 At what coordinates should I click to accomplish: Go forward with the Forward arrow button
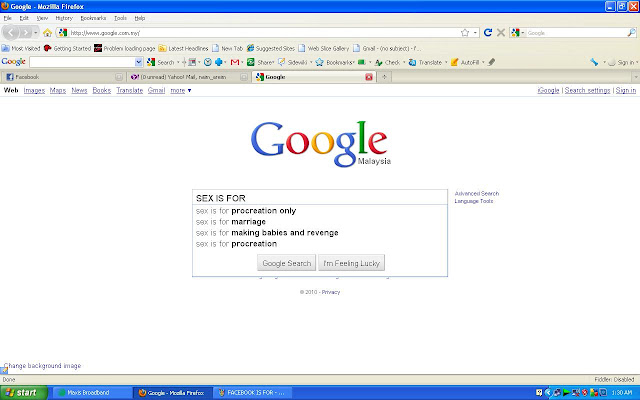26,33
